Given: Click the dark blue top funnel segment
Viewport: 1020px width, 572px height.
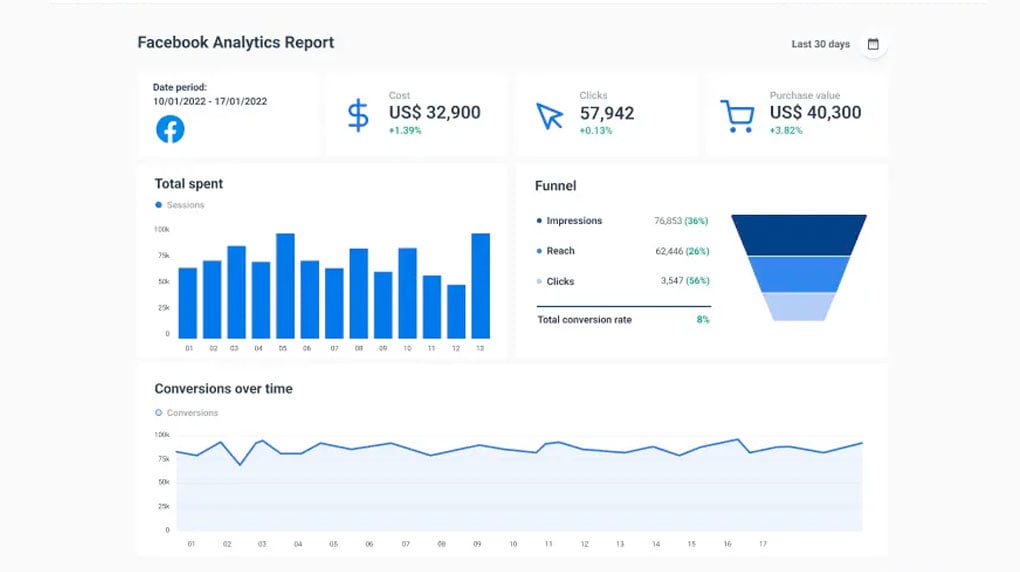Looking at the screenshot, I should [799, 234].
